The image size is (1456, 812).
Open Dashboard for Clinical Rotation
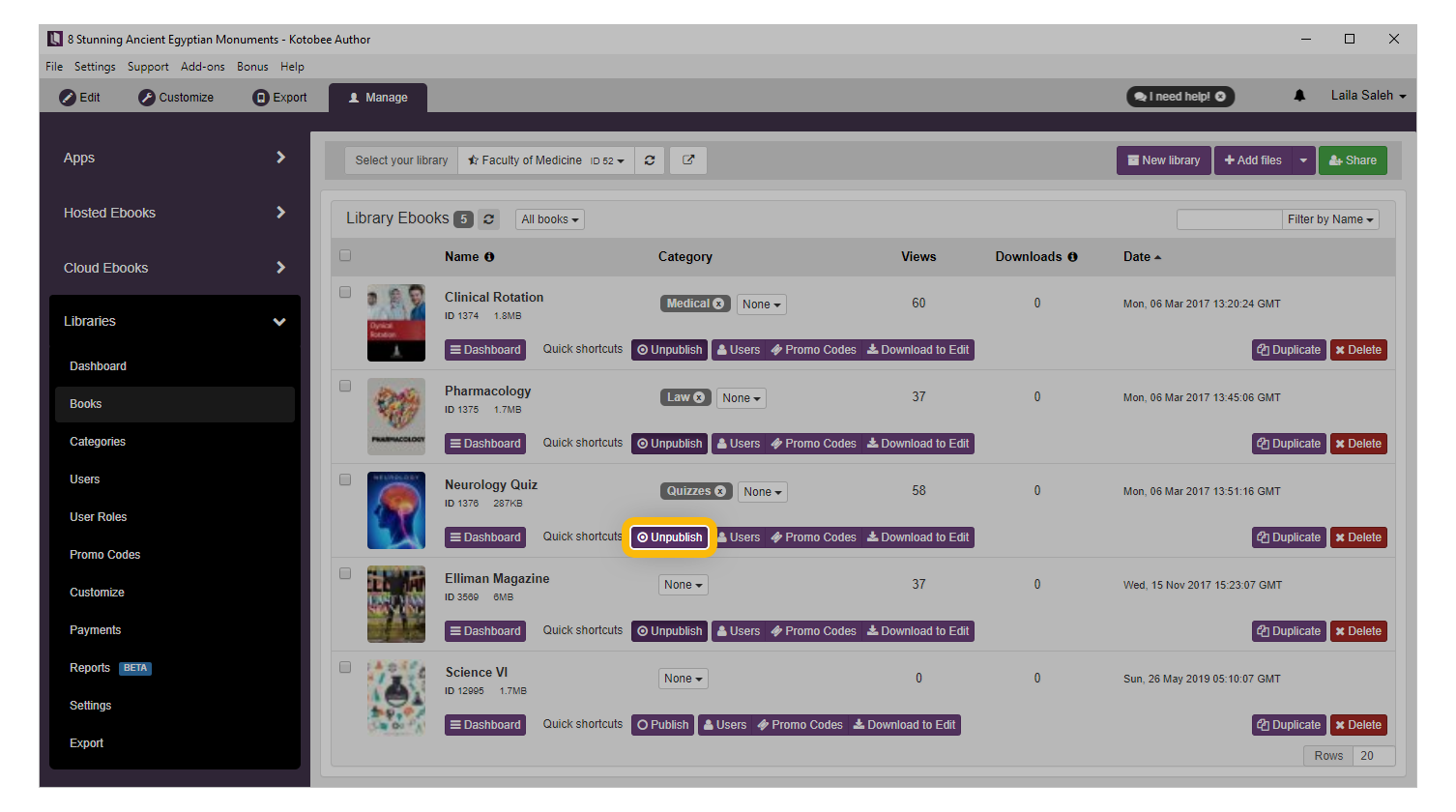[x=485, y=350]
